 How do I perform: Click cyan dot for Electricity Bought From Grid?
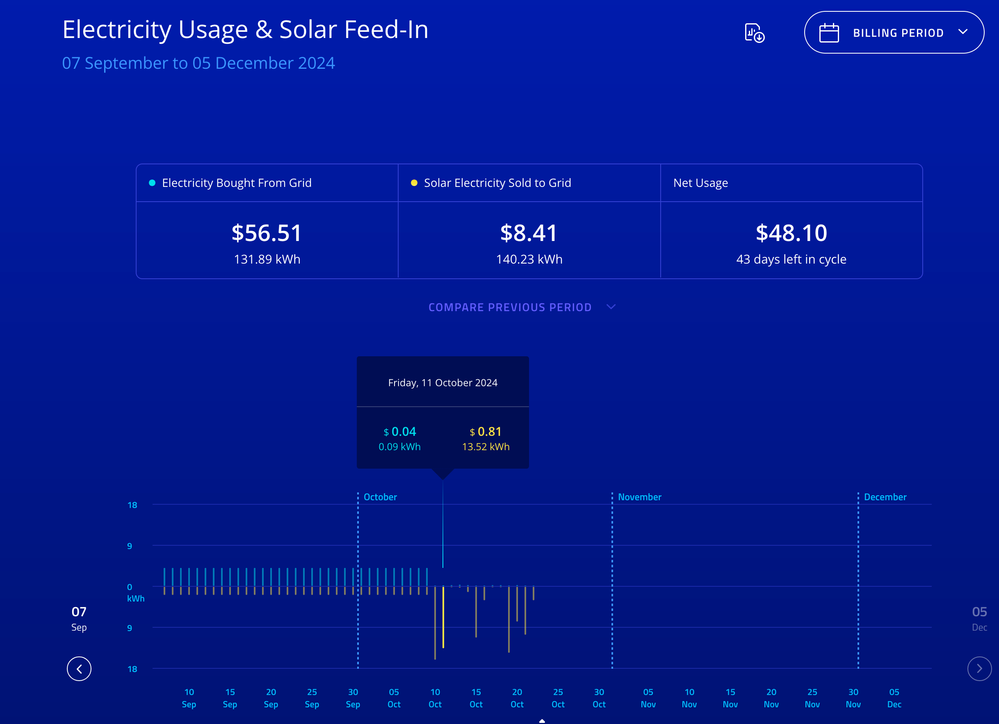(x=152, y=183)
